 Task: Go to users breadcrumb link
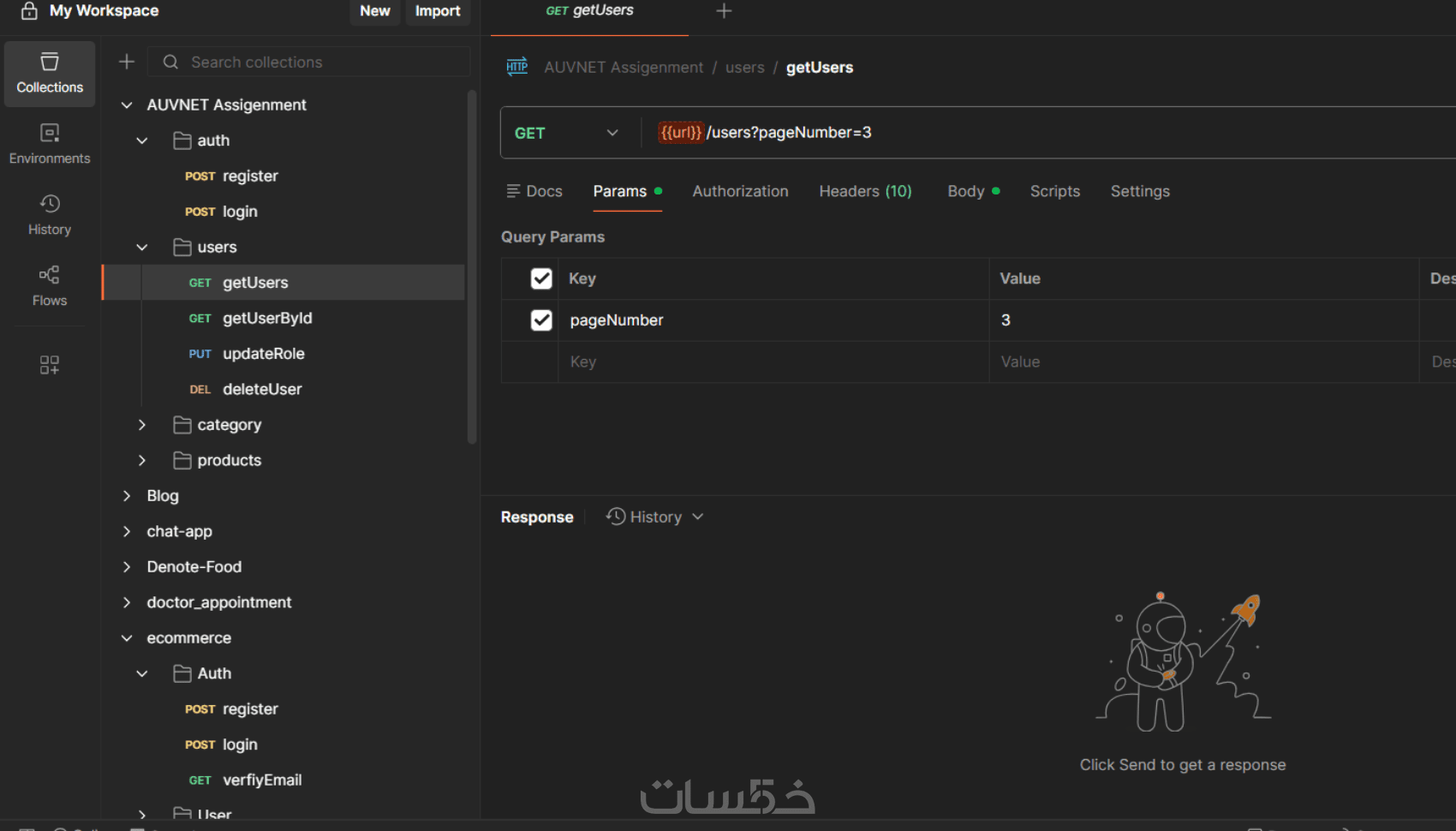(745, 67)
